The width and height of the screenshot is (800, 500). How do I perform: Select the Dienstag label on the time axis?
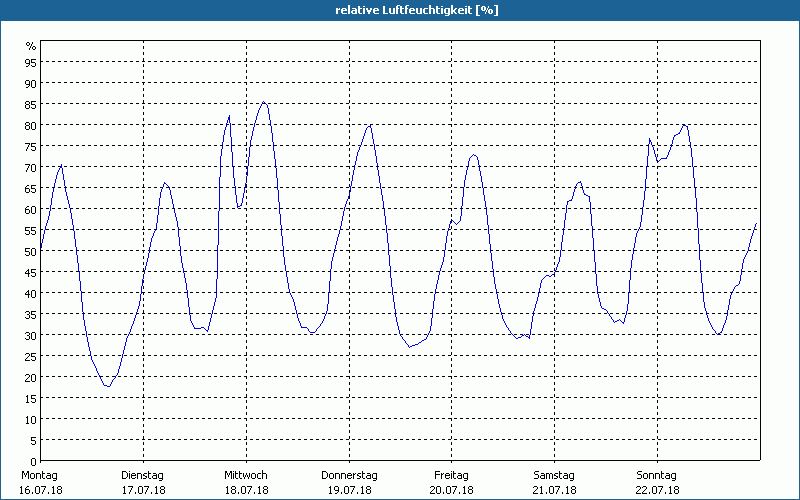[x=142, y=475]
